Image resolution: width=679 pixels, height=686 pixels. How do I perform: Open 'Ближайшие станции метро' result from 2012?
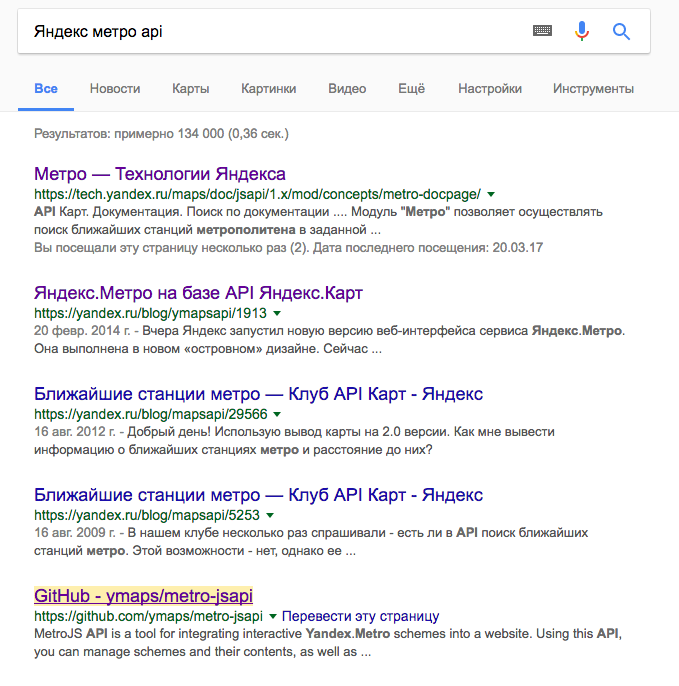[259, 394]
